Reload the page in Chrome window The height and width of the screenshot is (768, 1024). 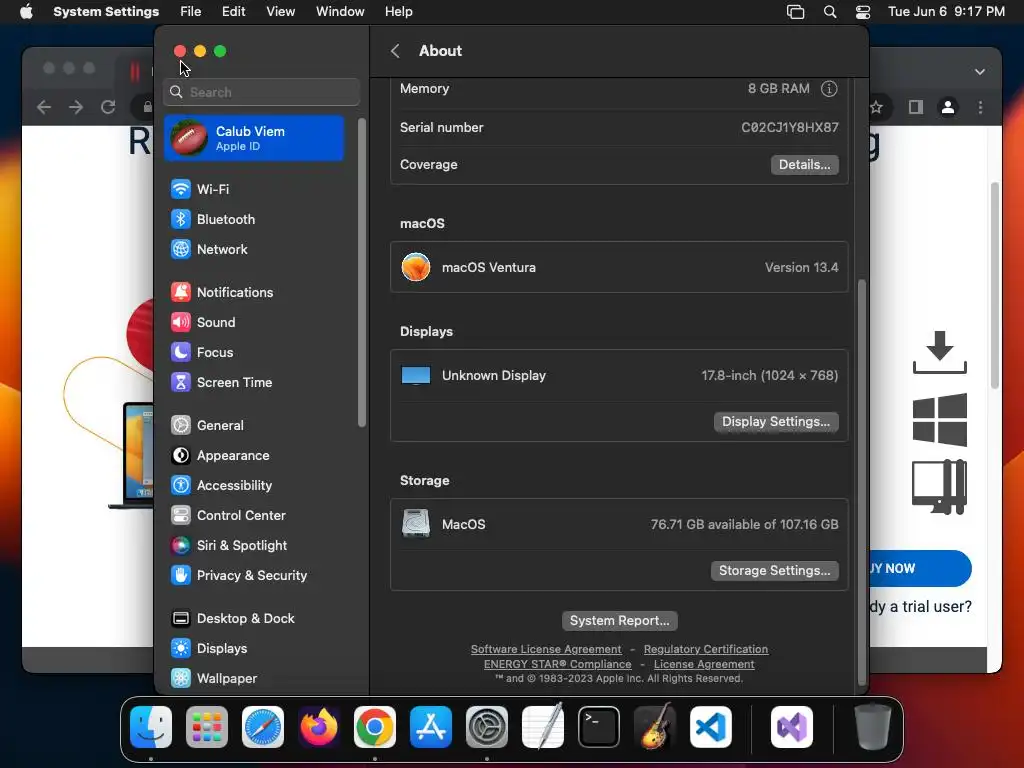[108, 107]
